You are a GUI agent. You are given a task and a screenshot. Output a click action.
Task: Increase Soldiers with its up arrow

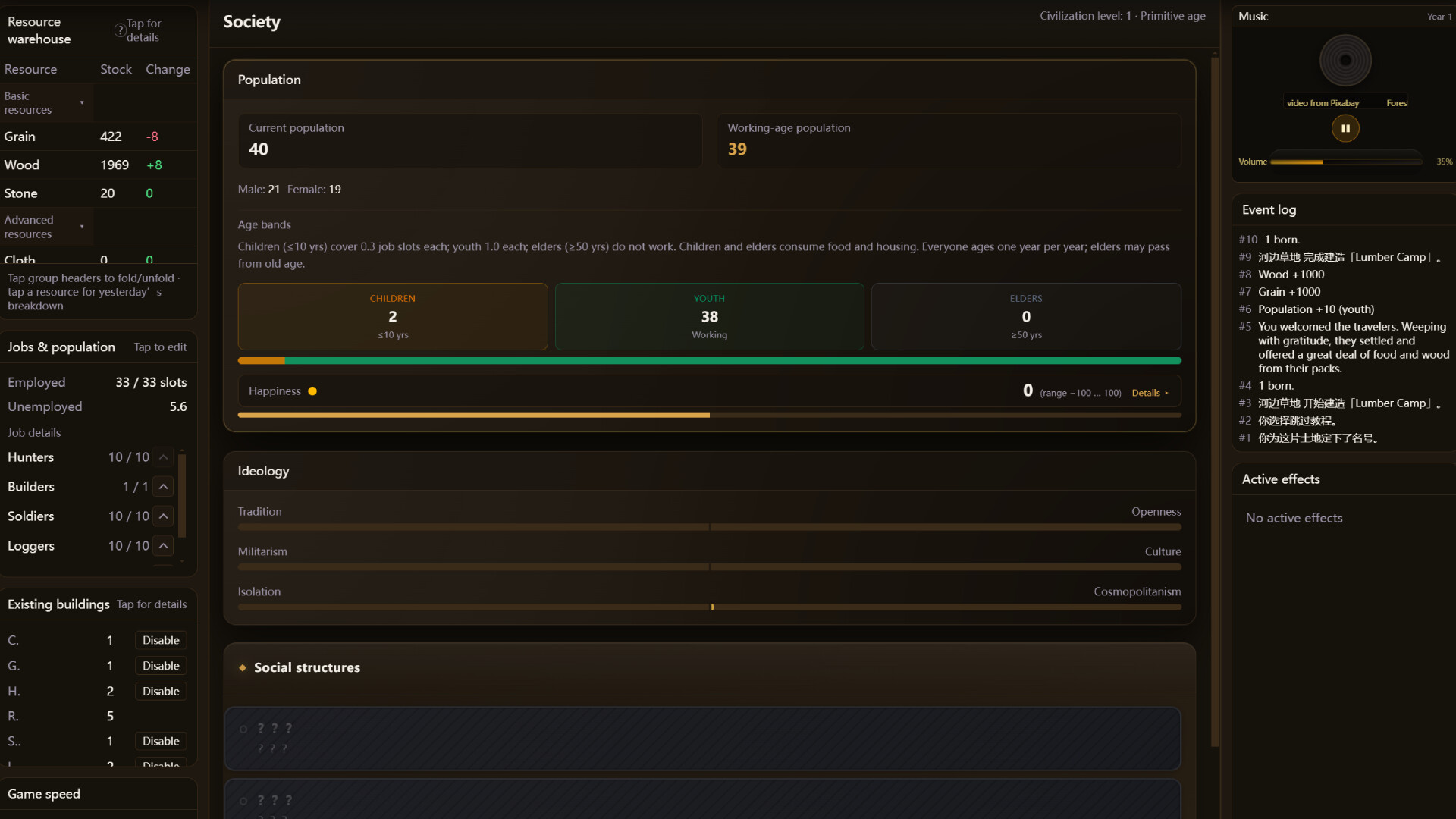click(163, 516)
